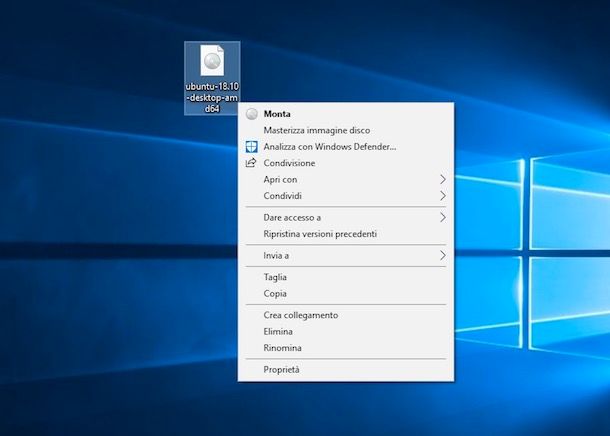Viewport: 610px width, 436px height.
Task: Click the disc icon beside Monta
Action: pyautogui.click(x=252, y=114)
